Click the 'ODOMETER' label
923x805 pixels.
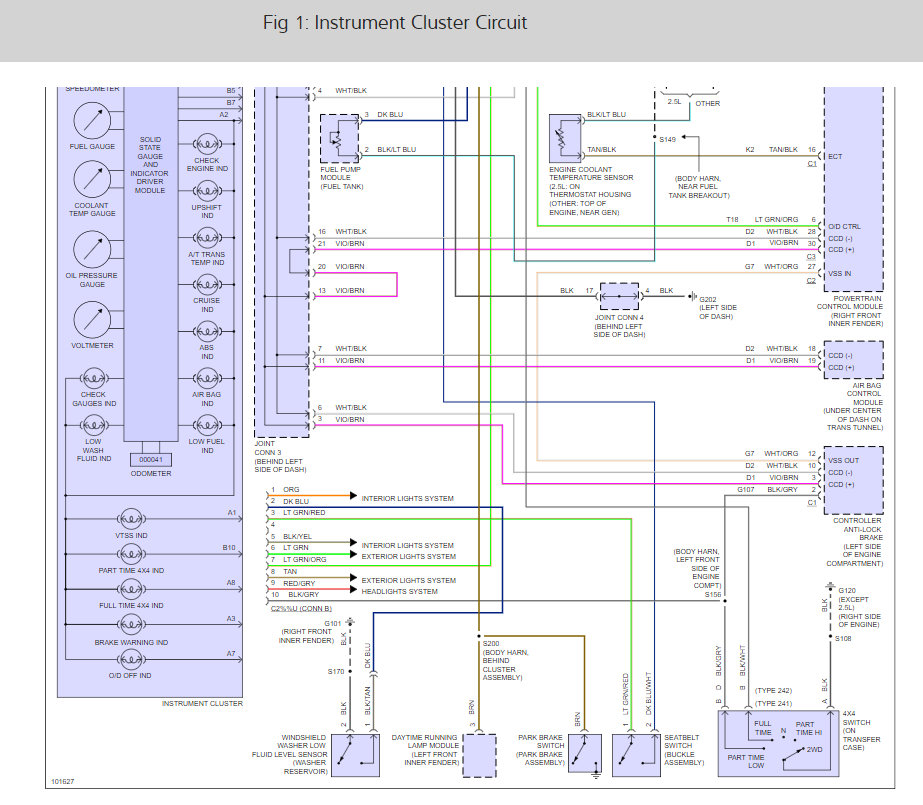tap(151, 474)
